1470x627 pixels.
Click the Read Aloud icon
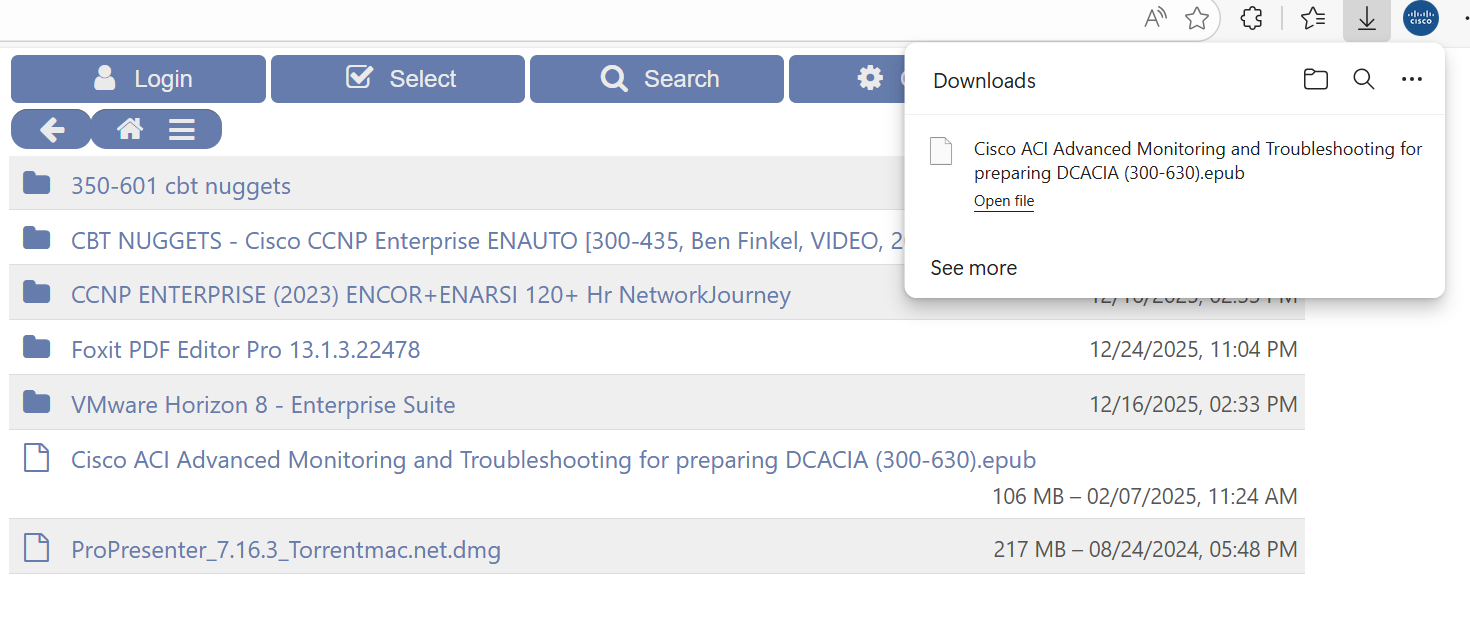(1155, 19)
